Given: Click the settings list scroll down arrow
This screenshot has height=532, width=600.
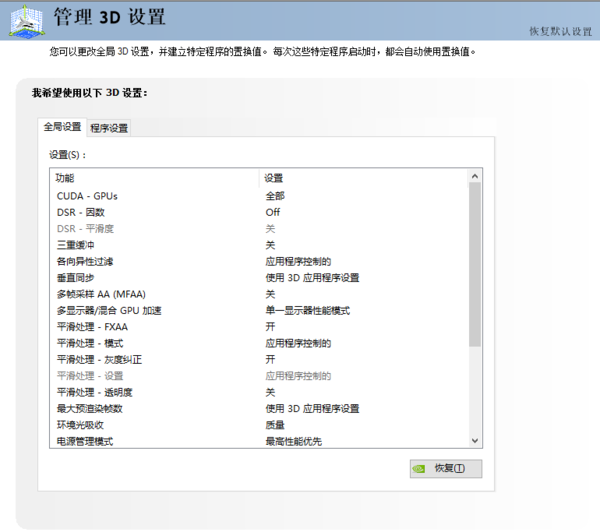Looking at the screenshot, I should click(x=475, y=441).
